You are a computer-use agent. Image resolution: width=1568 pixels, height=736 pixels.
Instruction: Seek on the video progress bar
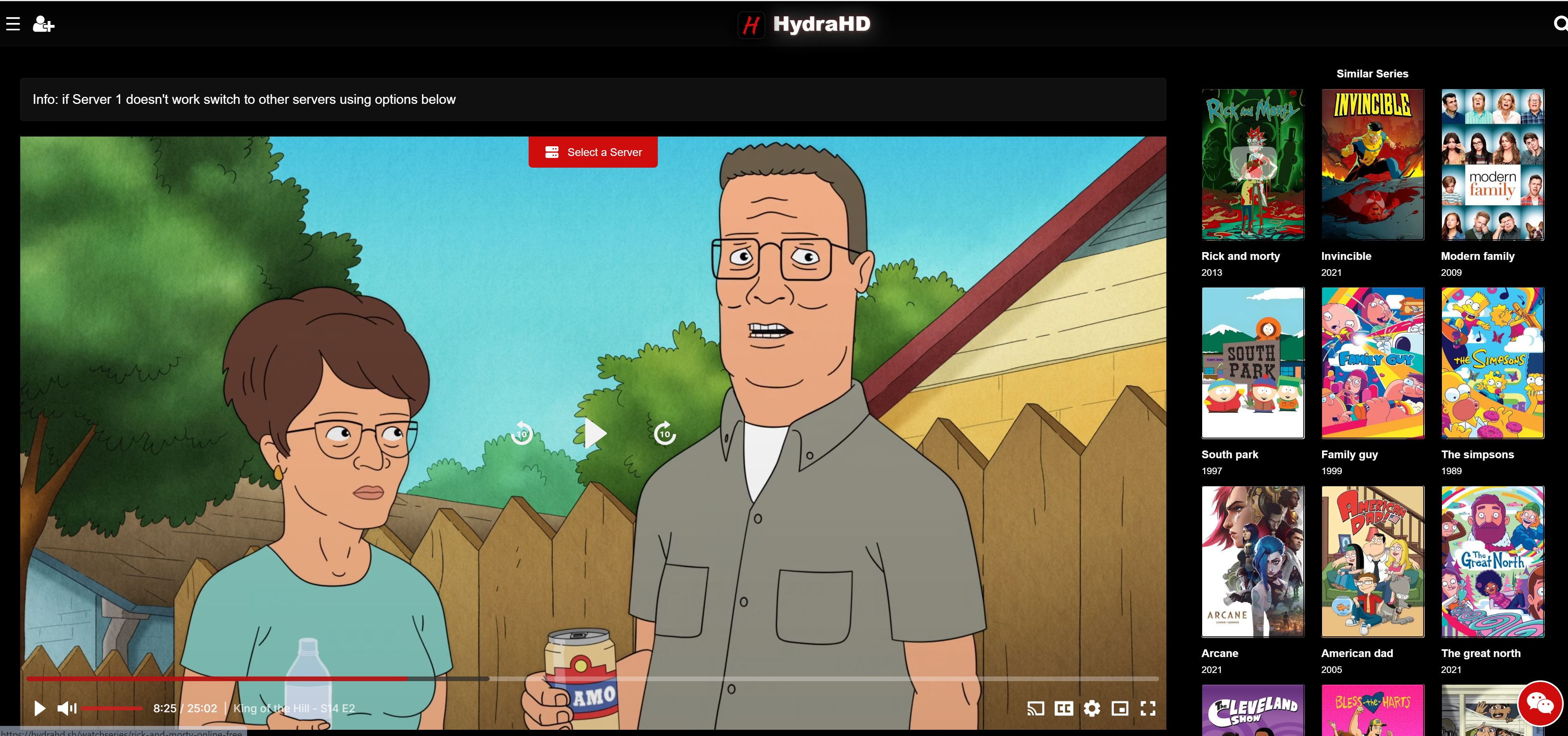(592, 678)
